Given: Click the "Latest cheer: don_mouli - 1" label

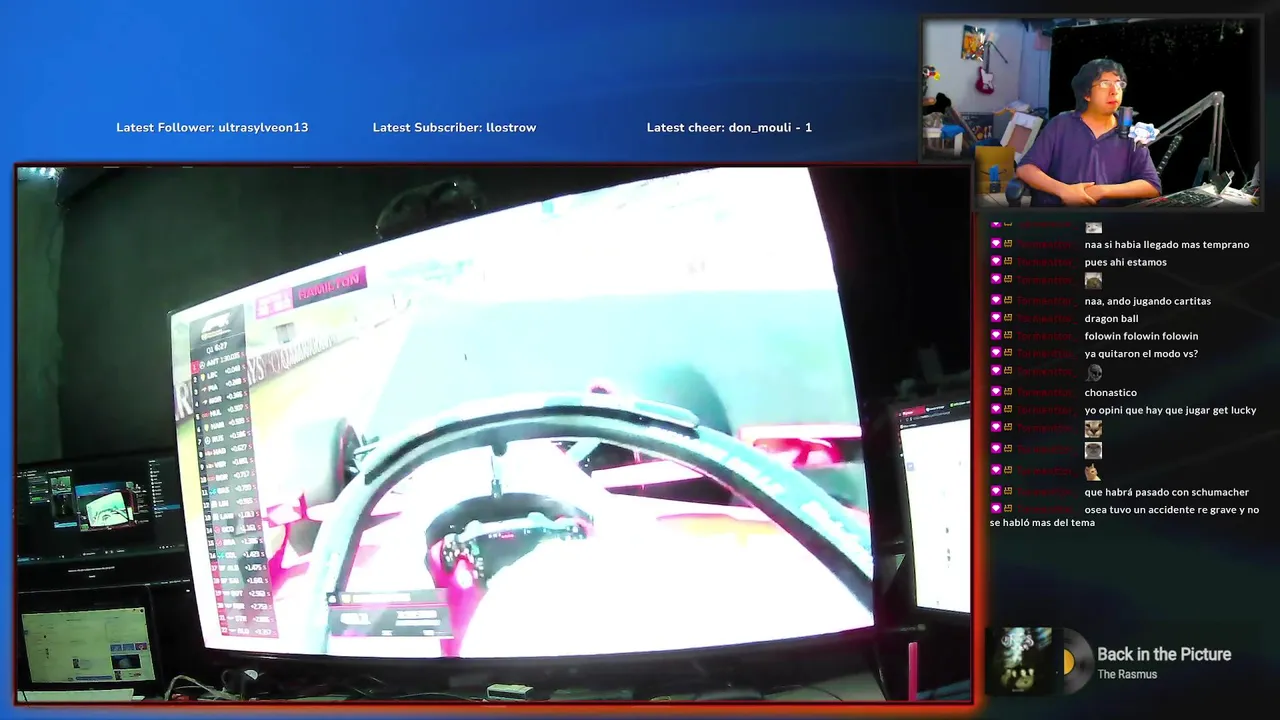Looking at the screenshot, I should (x=729, y=127).
